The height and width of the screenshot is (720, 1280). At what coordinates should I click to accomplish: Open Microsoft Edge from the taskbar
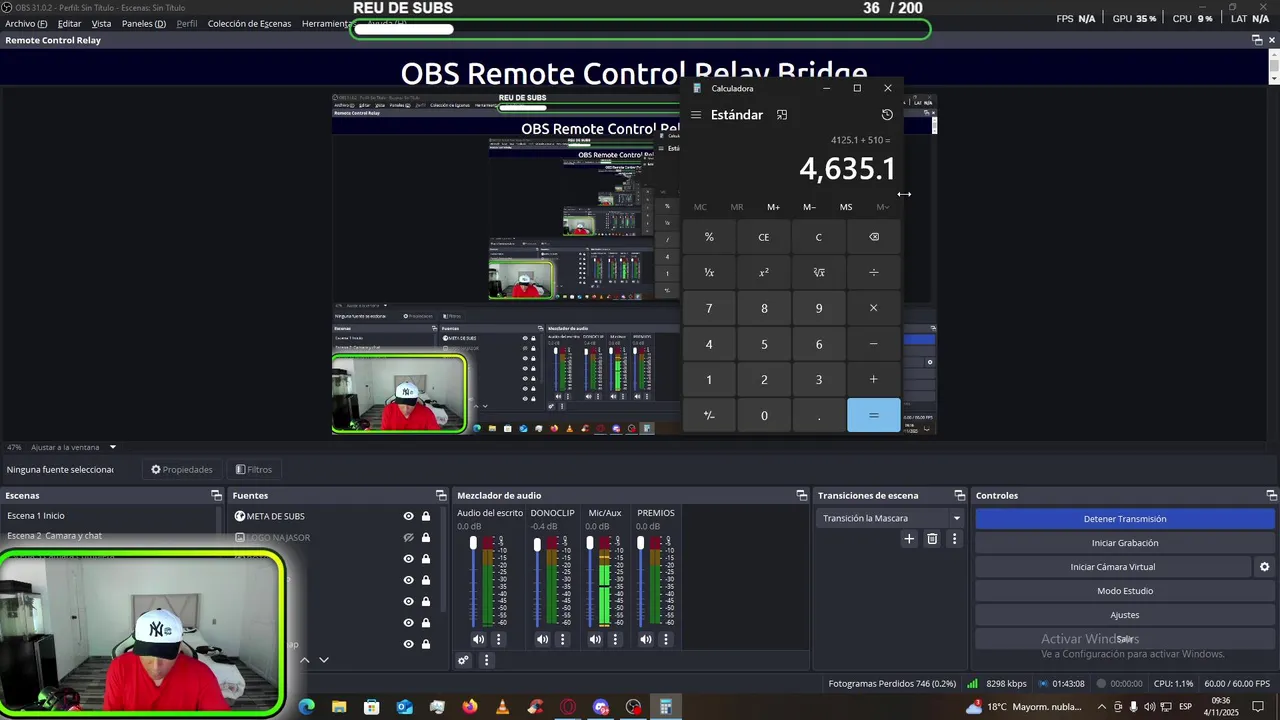(x=306, y=707)
